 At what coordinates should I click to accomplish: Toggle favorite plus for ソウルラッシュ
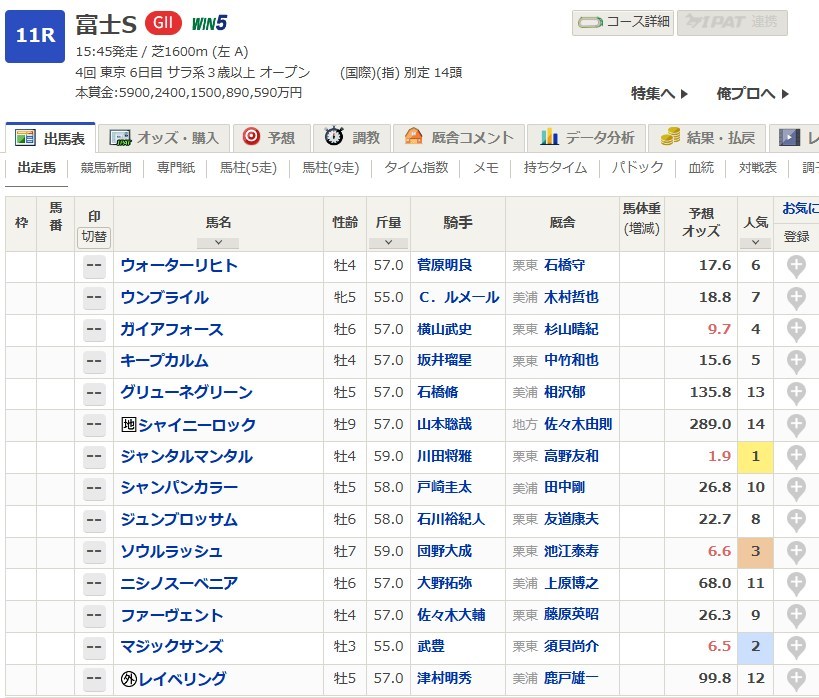point(796,551)
